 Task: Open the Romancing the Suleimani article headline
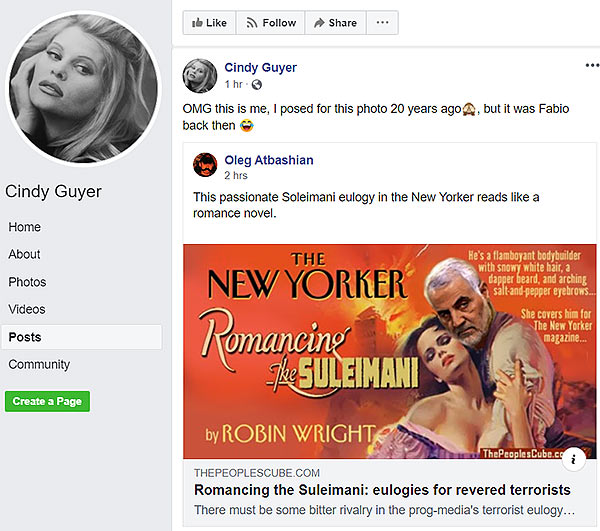click(x=382, y=490)
